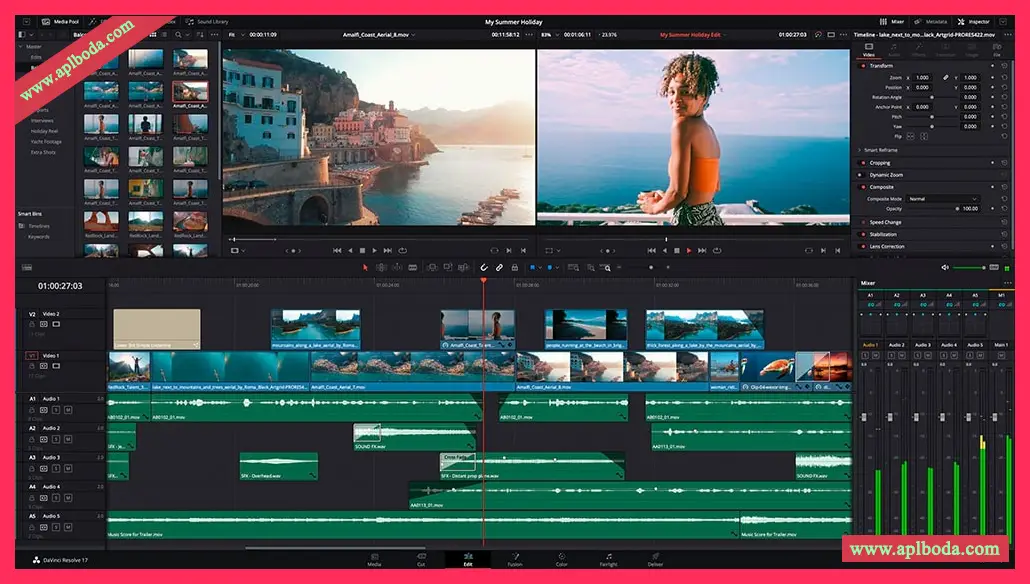Click the speaker volume icon
1030x584 pixels.
tap(945, 267)
